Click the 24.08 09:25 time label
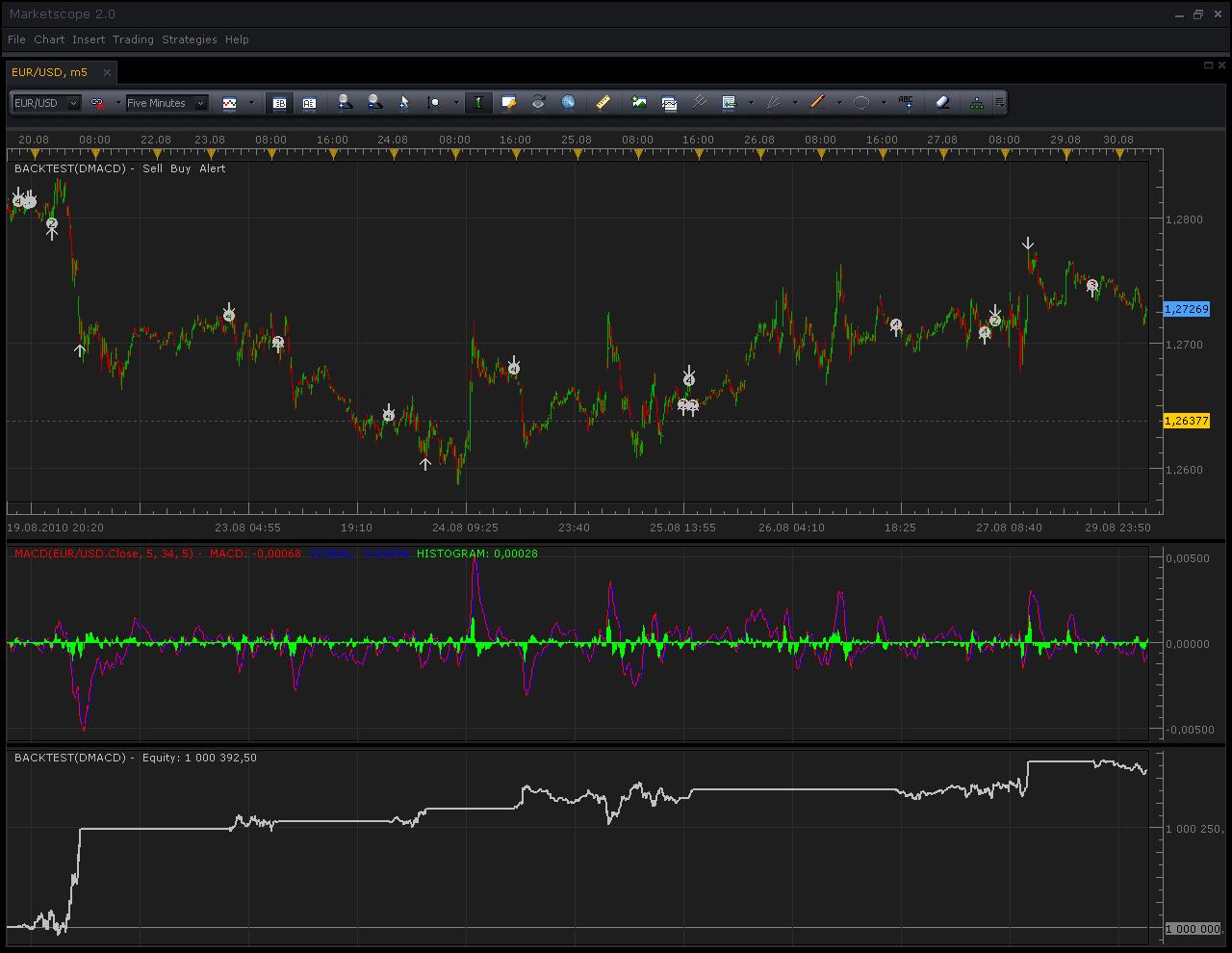The height and width of the screenshot is (953, 1232). [x=466, y=528]
